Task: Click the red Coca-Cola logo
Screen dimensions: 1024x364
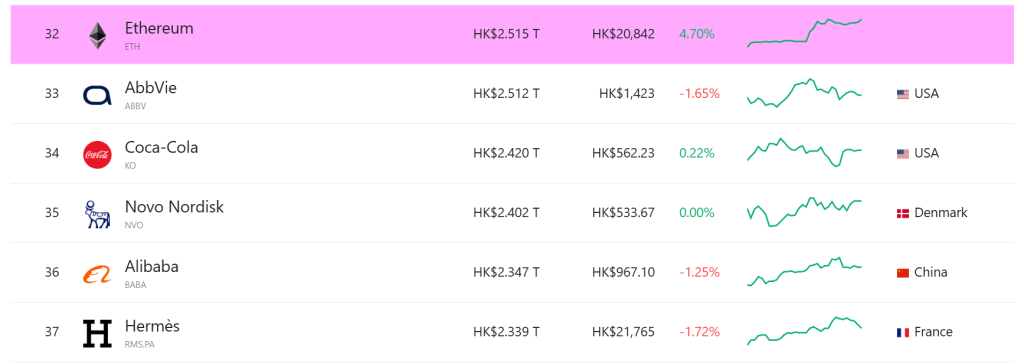Action: pyautogui.click(x=97, y=155)
